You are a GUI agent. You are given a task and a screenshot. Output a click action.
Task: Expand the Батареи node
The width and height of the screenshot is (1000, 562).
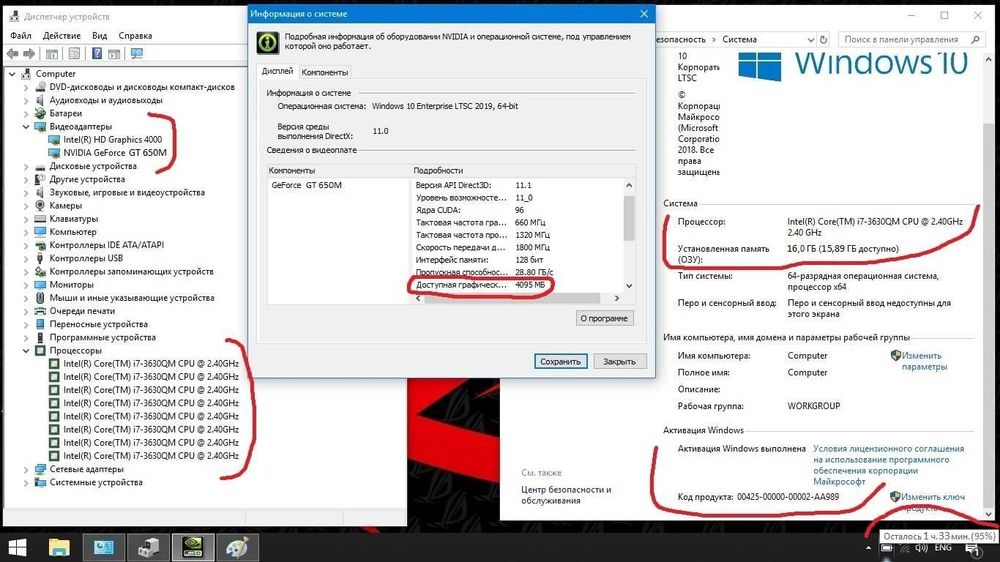26,114
